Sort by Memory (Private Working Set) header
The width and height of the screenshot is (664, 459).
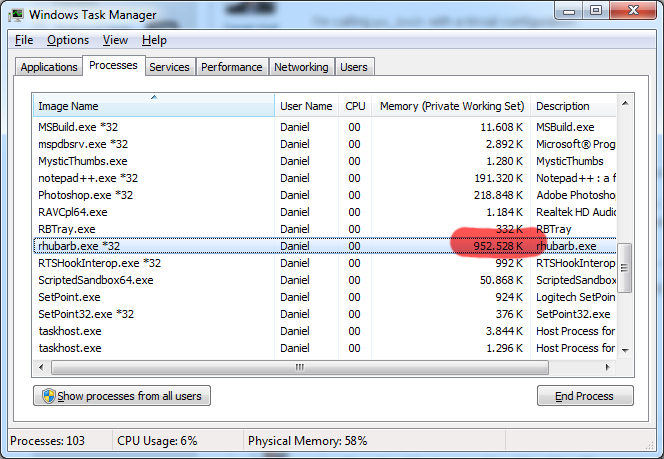(451, 106)
